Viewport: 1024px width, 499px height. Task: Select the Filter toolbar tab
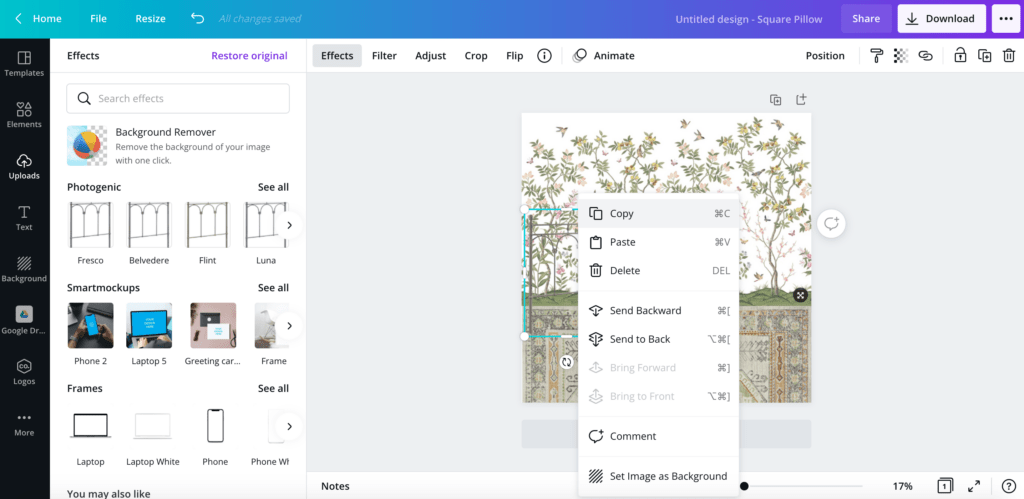point(384,56)
